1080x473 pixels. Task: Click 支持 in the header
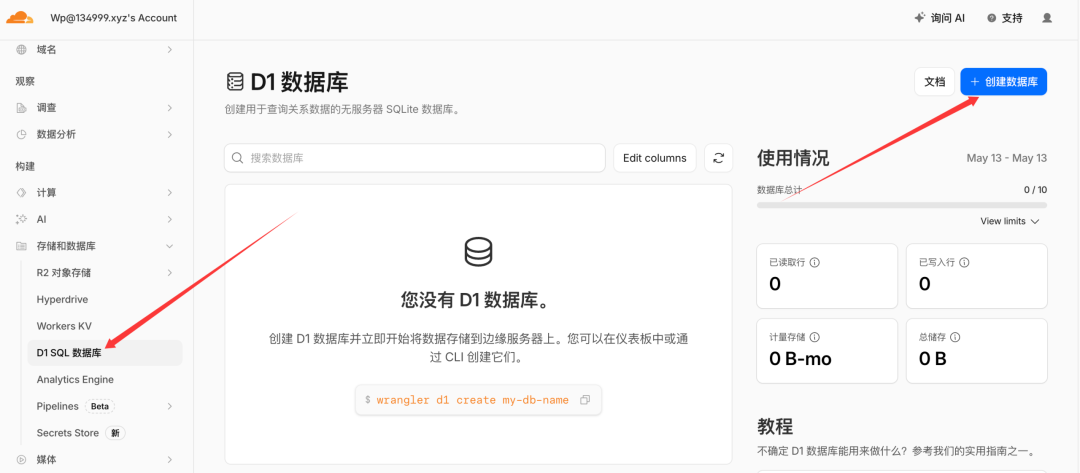(x=1004, y=19)
